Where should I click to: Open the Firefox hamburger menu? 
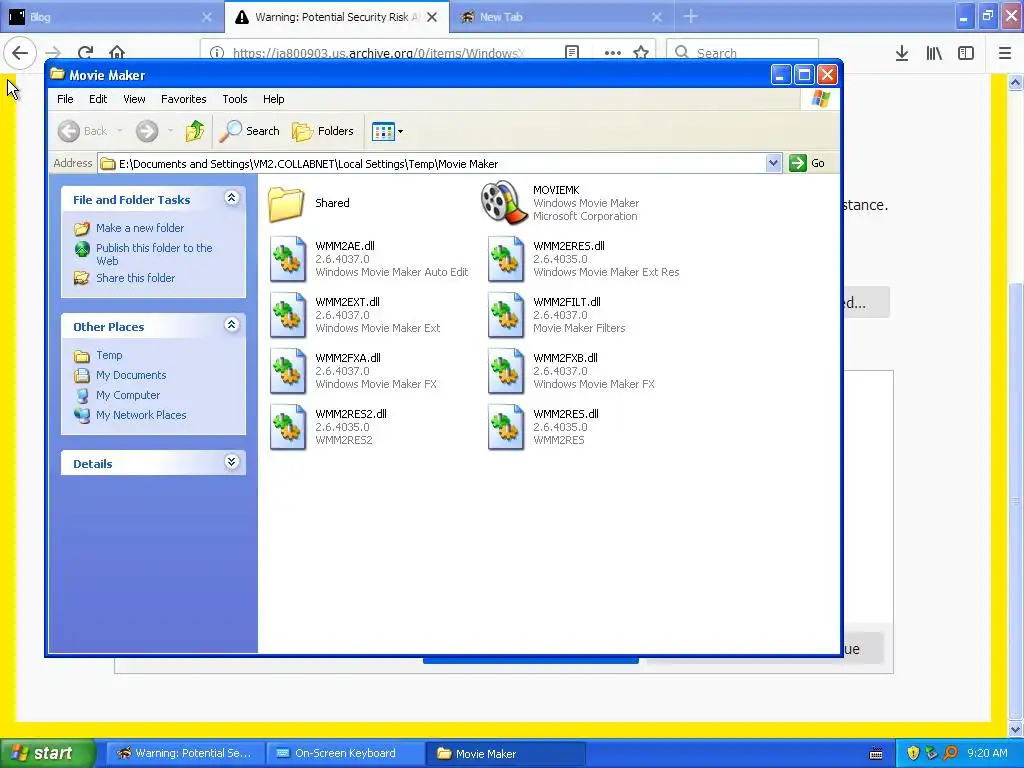[x=1005, y=53]
